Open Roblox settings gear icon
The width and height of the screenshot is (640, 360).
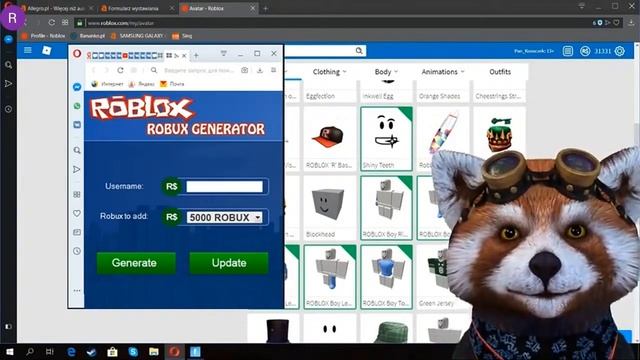[620, 51]
